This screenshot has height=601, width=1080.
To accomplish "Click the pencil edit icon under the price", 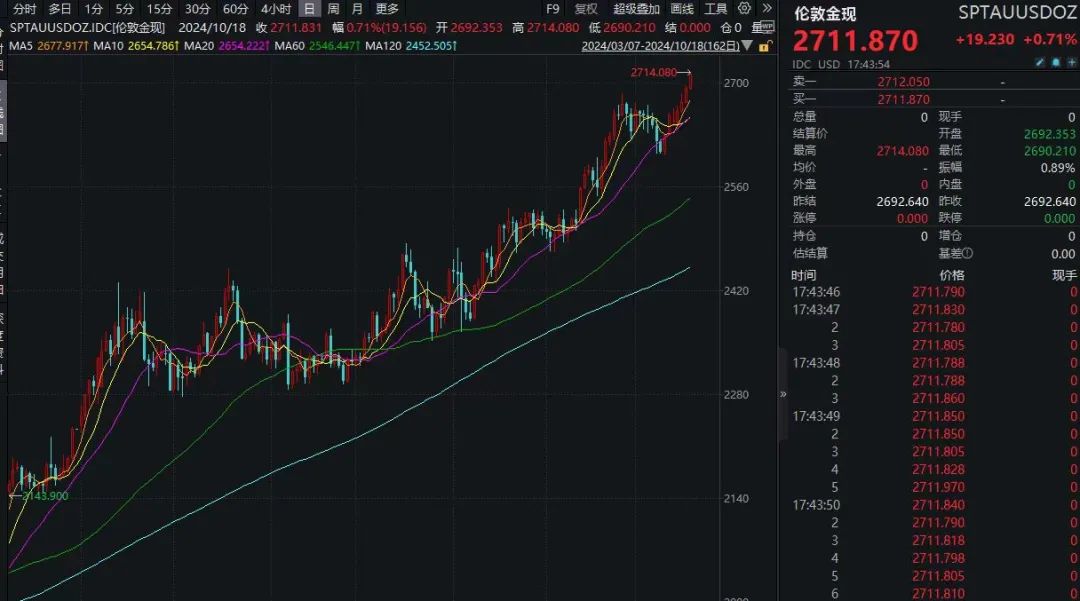I will 1040,63.
